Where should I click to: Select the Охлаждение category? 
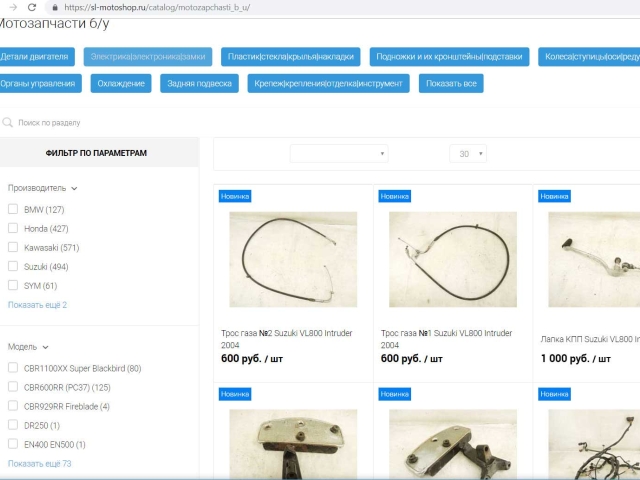121,83
